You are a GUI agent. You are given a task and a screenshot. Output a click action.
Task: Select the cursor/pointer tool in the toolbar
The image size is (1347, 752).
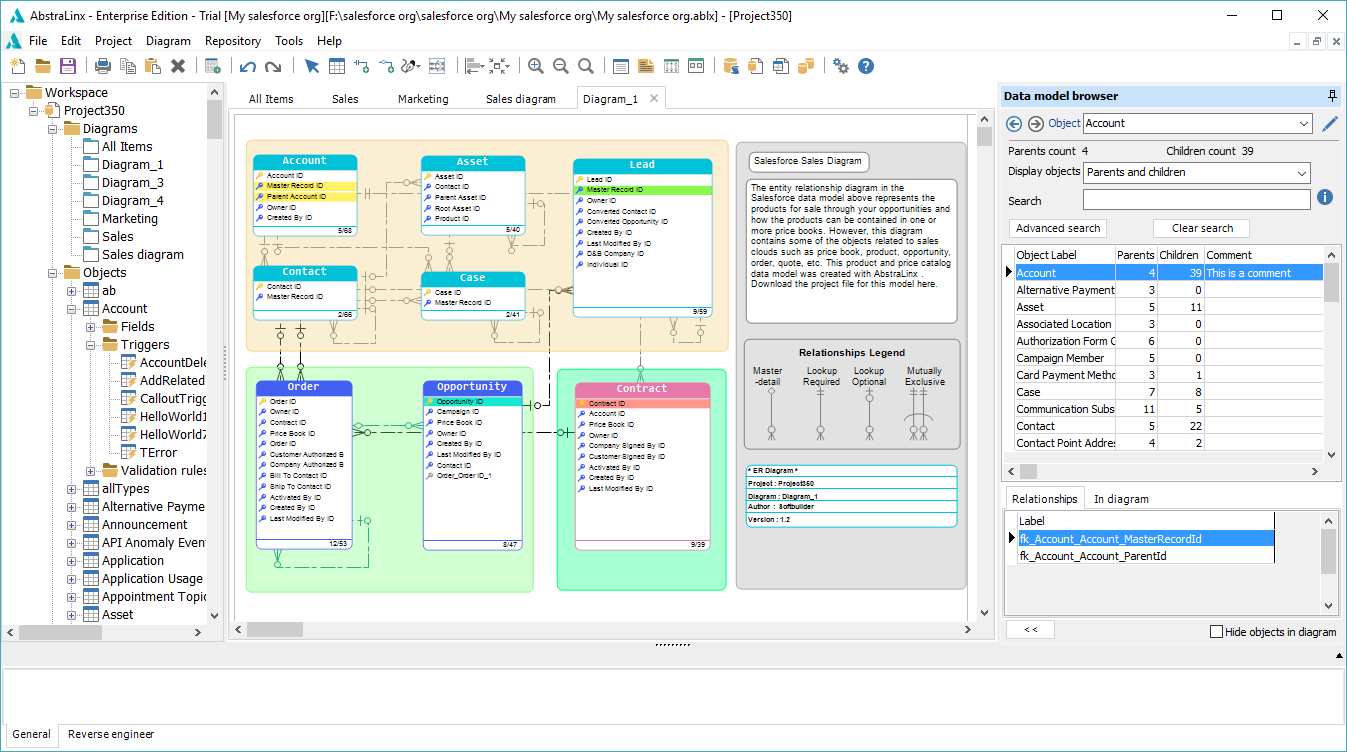click(311, 65)
